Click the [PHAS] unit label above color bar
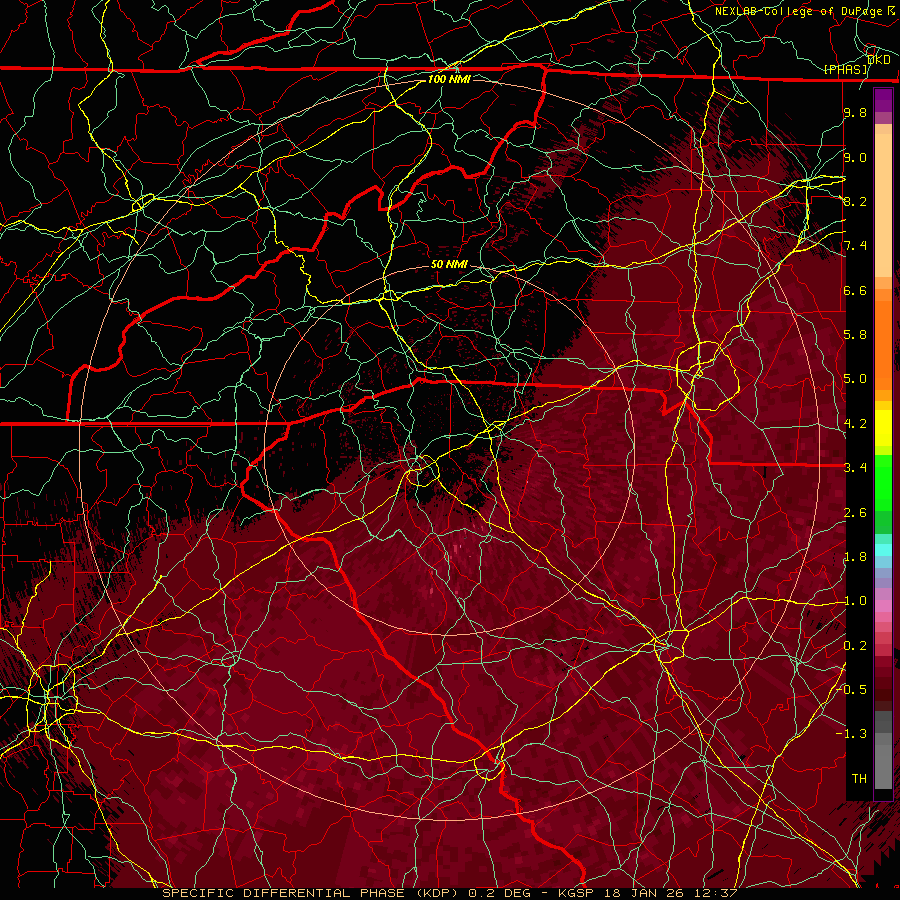 coord(845,69)
